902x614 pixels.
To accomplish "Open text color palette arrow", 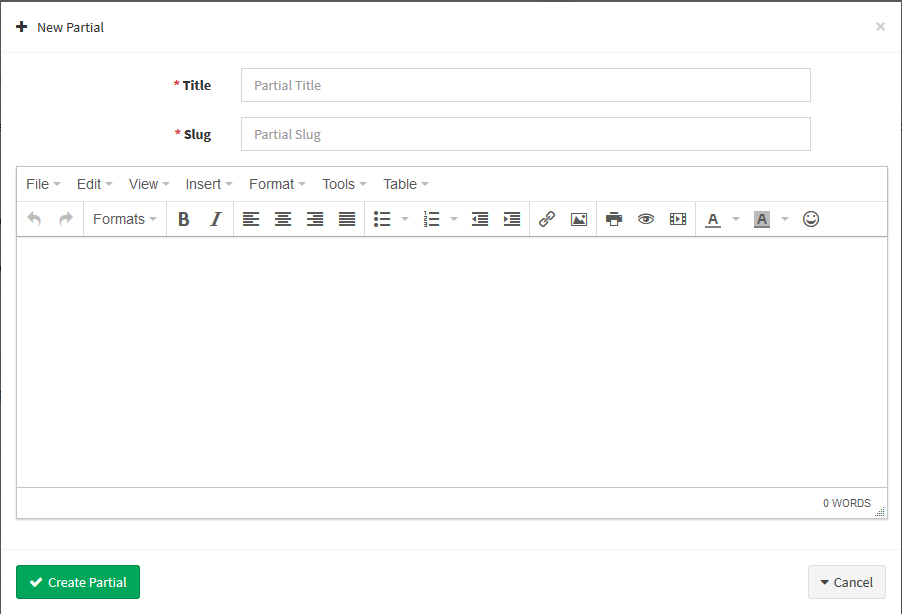I will click(x=735, y=219).
